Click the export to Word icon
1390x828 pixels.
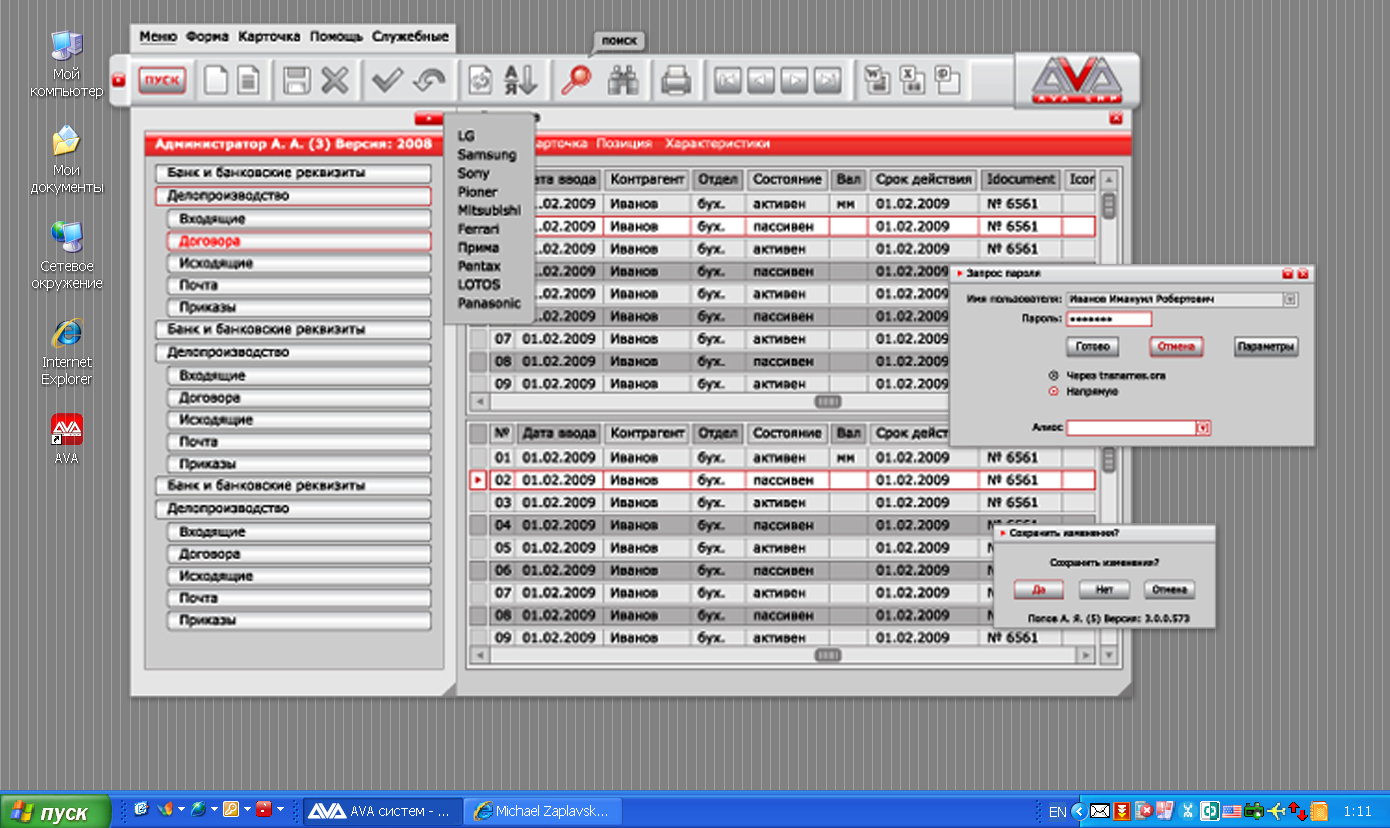coord(877,80)
